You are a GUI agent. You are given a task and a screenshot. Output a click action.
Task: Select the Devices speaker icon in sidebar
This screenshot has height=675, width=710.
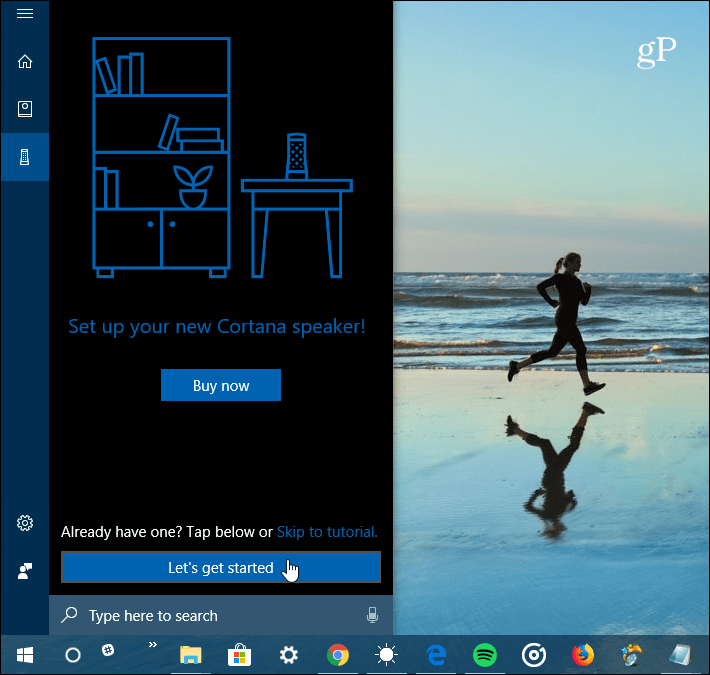(25, 157)
